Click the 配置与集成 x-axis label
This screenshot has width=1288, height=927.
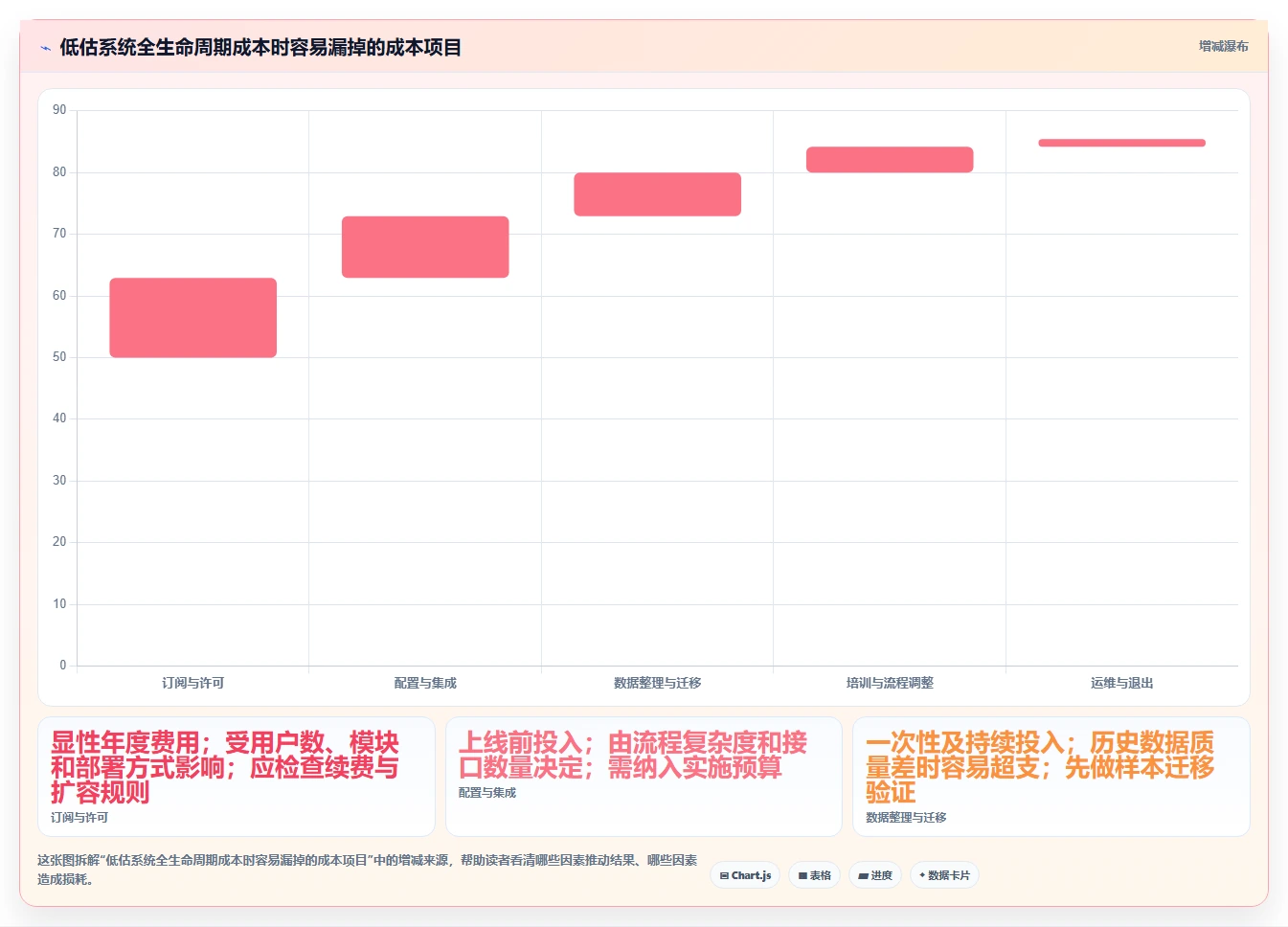click(425, 683)
